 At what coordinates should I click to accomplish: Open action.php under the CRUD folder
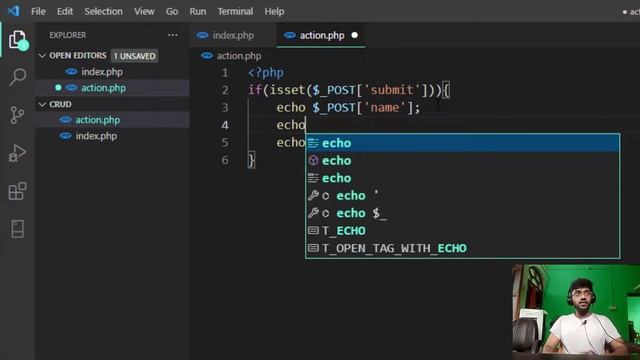click(x=112, y=120)
